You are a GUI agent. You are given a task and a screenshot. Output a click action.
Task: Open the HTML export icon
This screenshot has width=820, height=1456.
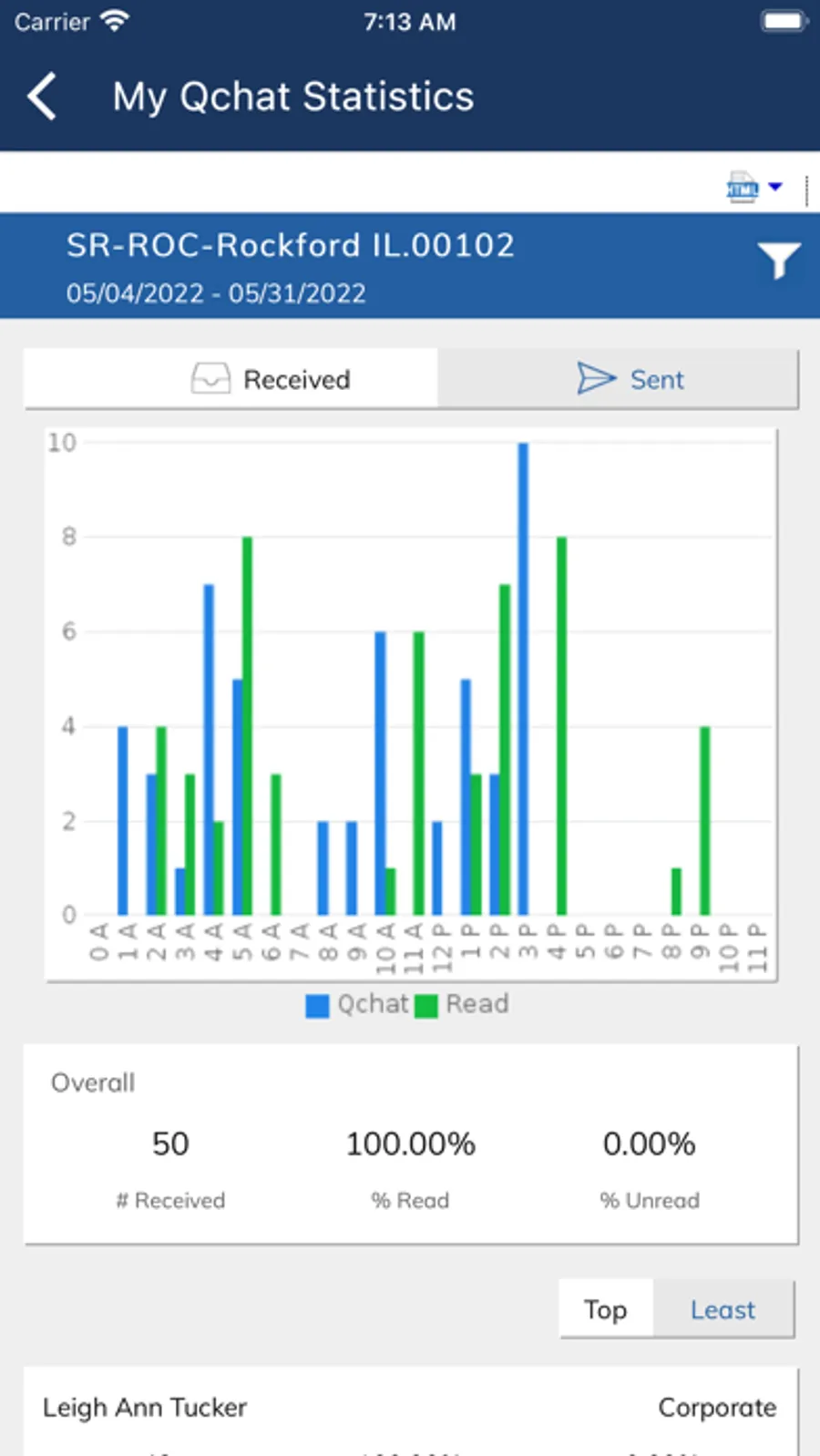pos(742,188)
